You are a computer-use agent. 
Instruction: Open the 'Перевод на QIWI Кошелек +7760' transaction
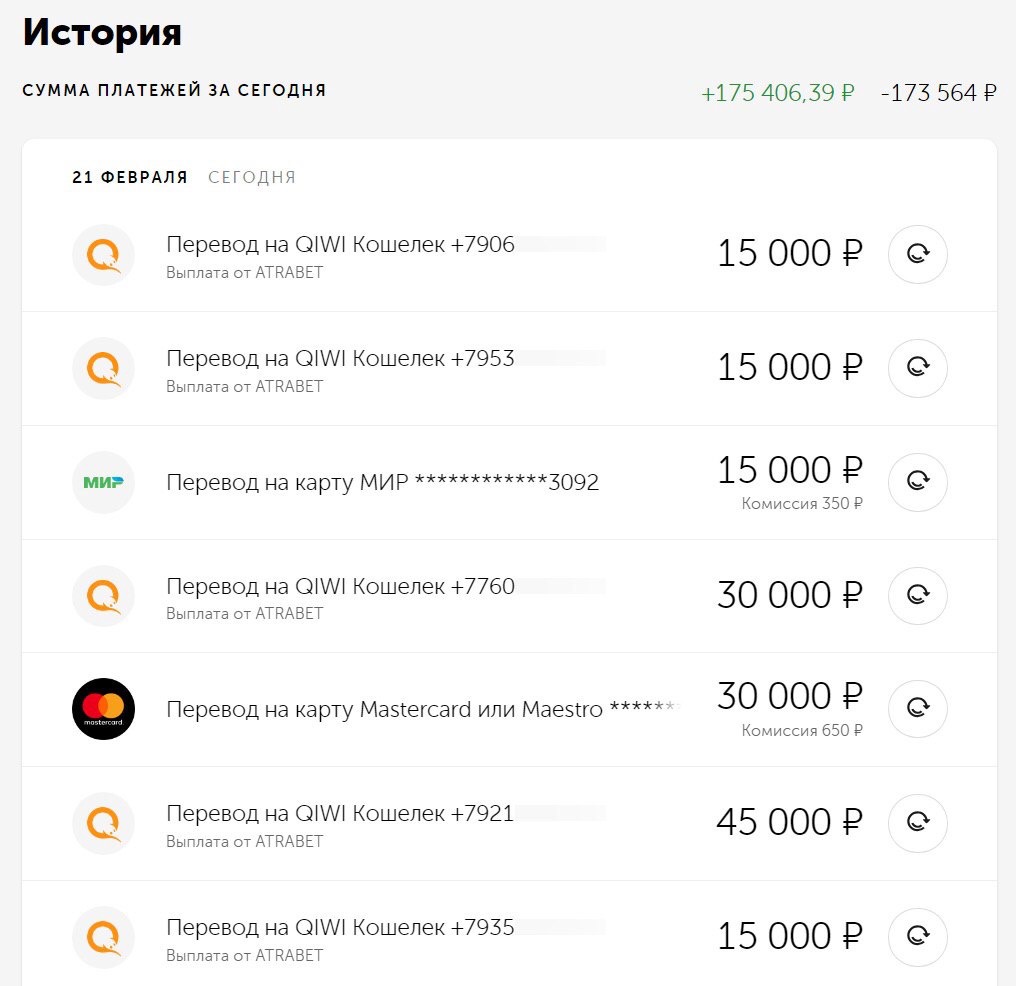click(x=340, y=587)
